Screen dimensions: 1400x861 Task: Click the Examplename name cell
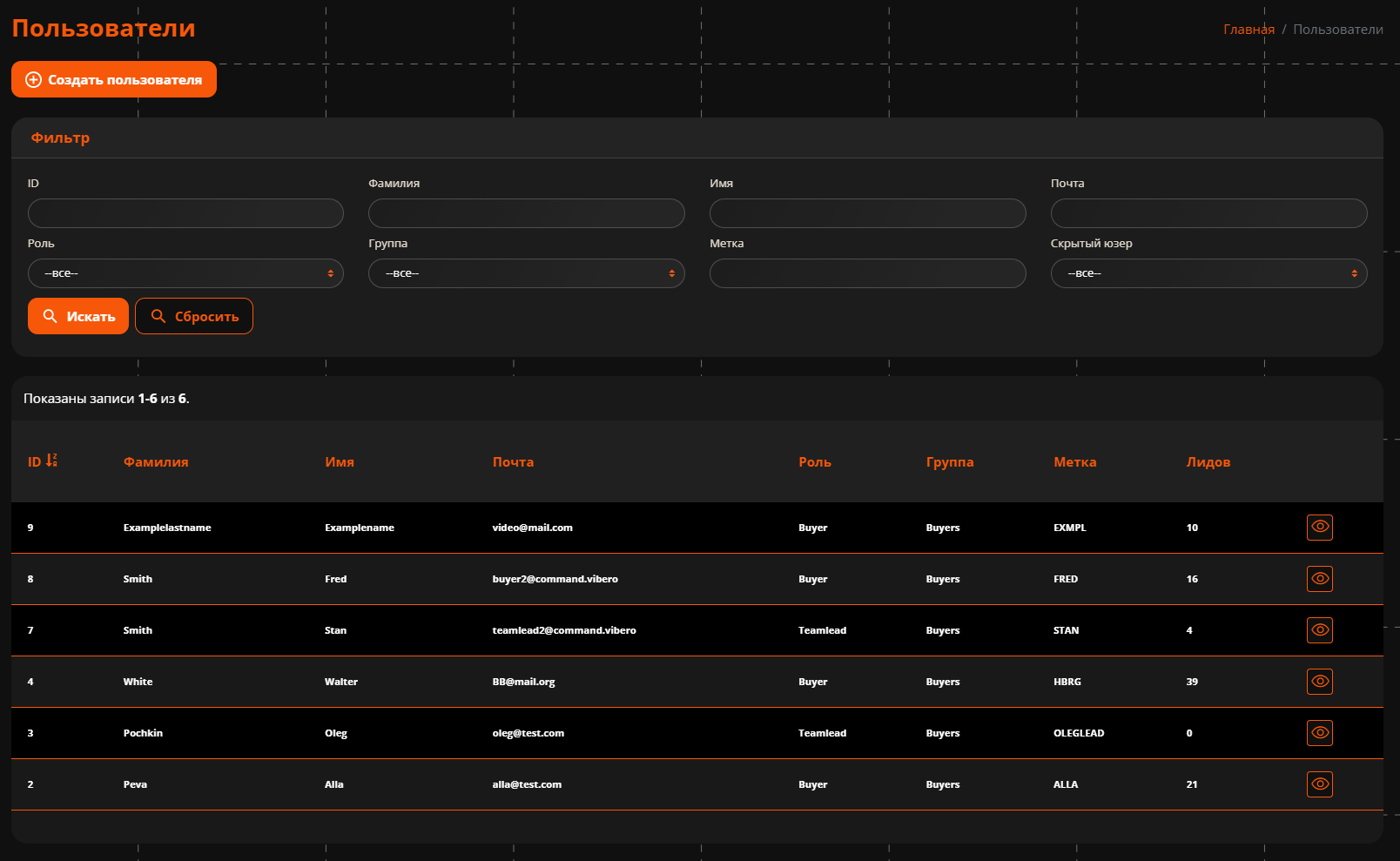[x=360, y=528]
